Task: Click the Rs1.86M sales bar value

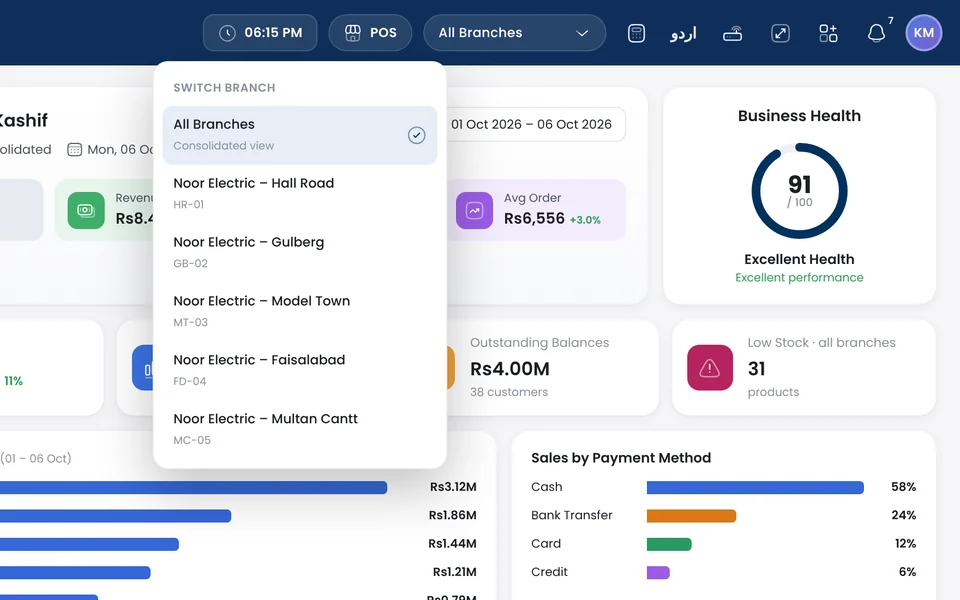Action: (452, 515)
